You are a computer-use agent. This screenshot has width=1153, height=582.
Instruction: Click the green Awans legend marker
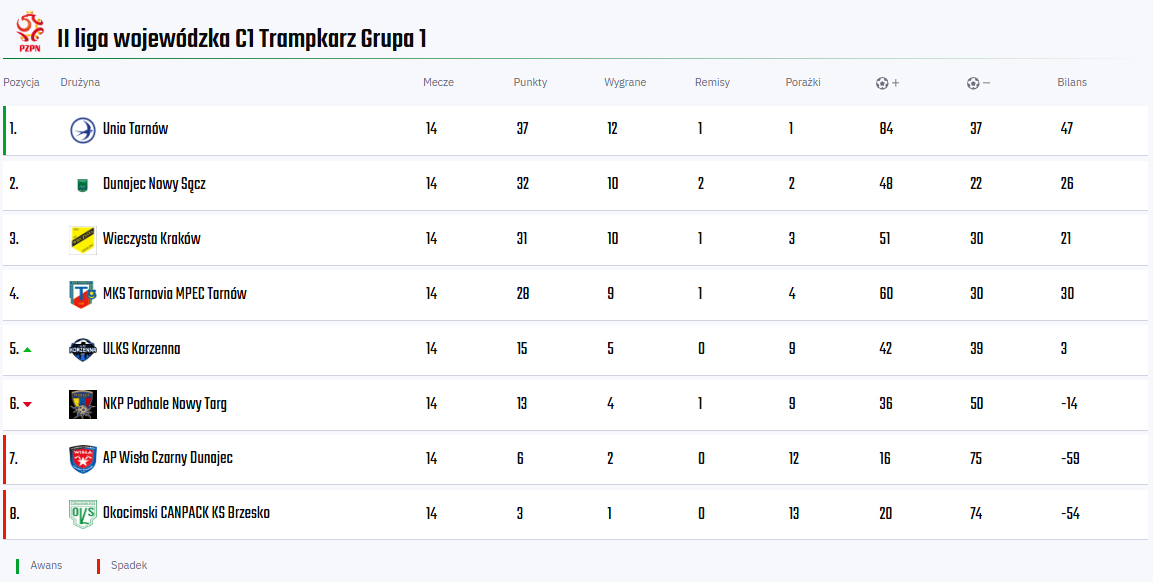18,566
